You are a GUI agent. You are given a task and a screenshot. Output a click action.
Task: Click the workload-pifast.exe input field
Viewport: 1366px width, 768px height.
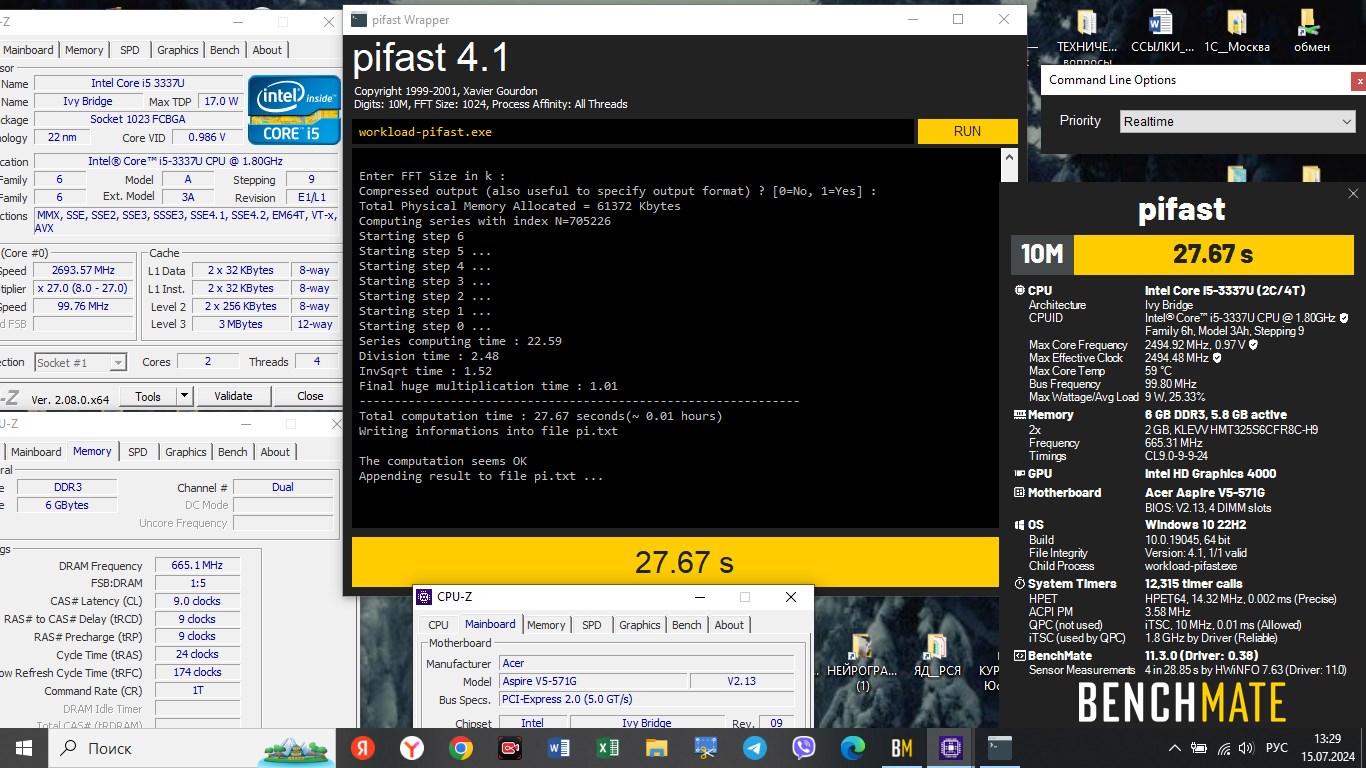click(632, 131)
